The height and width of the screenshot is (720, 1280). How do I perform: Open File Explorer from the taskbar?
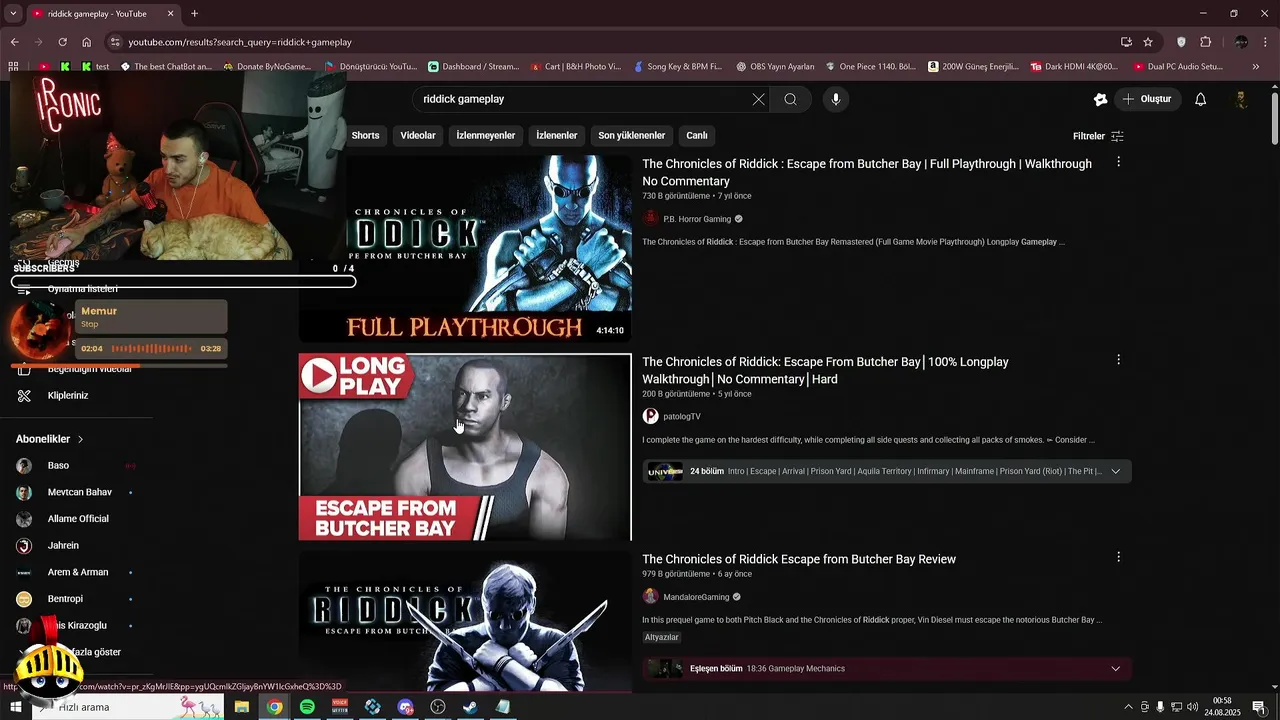point(242,707)
